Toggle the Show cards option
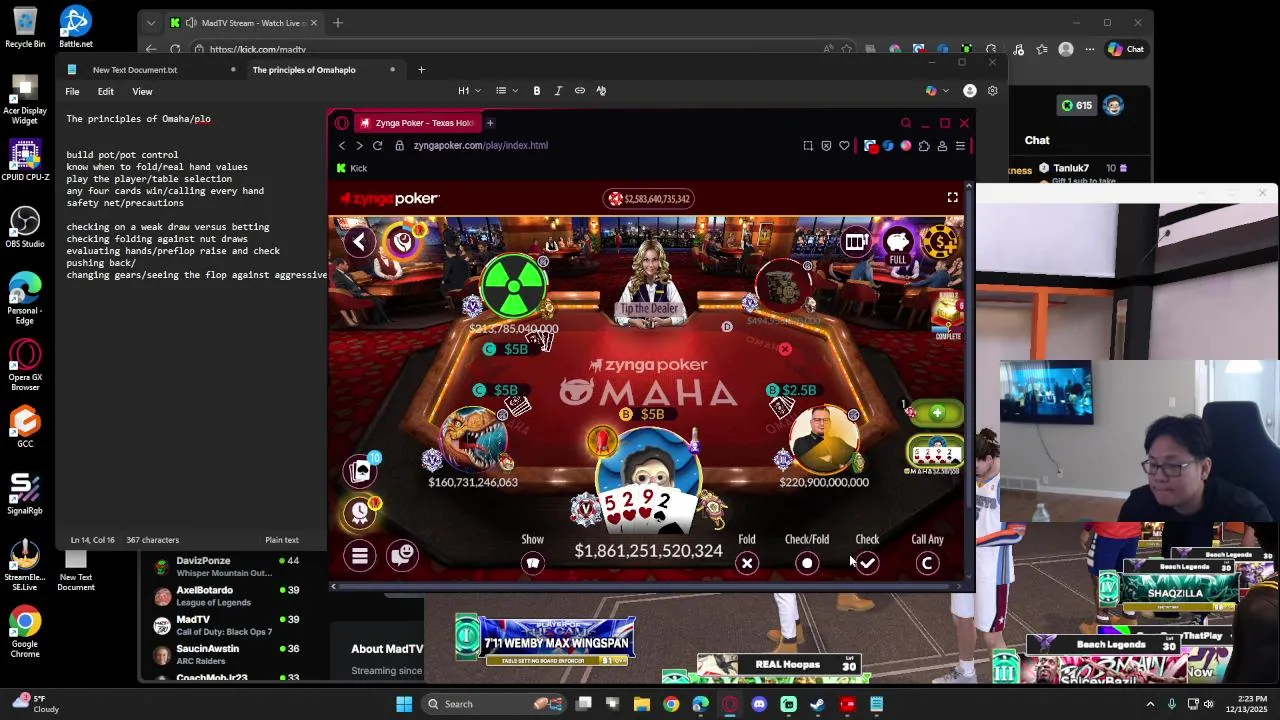 coord(533,563)
